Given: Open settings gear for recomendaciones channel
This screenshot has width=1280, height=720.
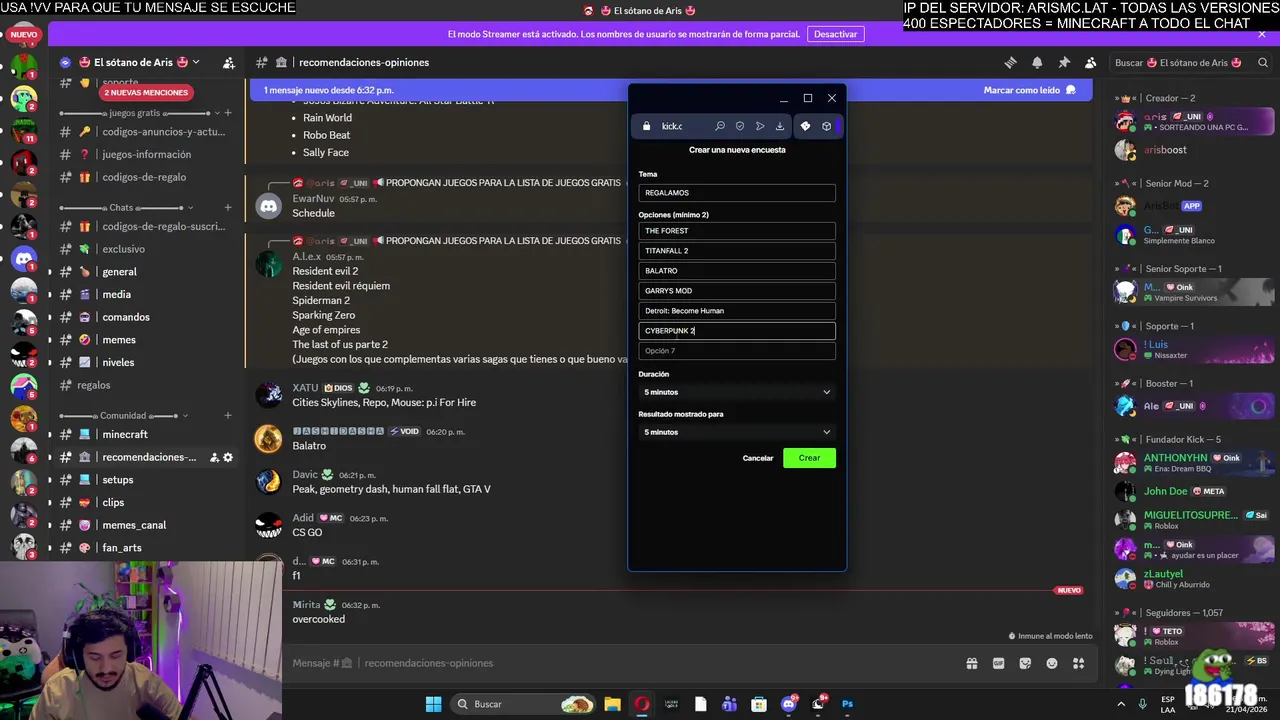Looking at the screenshot, I should coord(228,457).
